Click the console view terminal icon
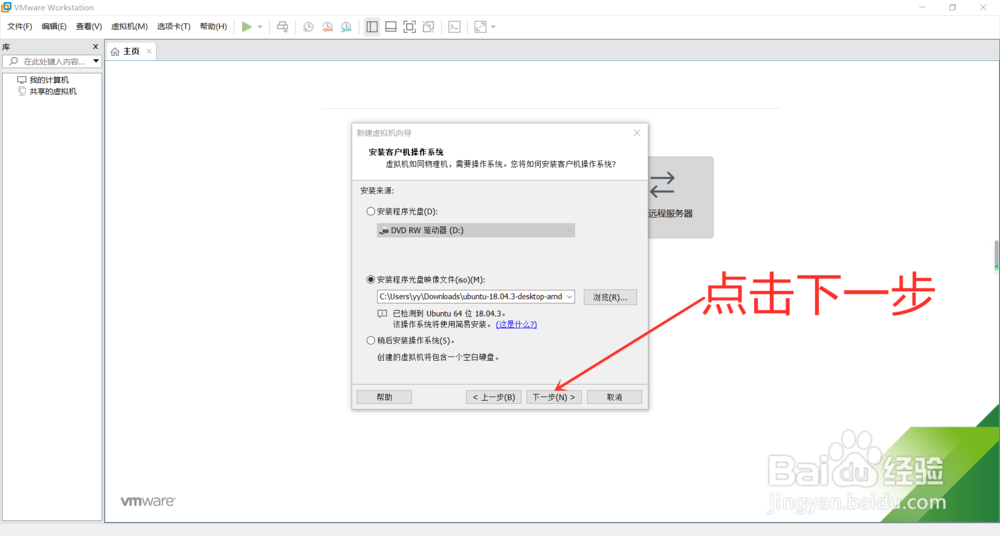This screenshot has height=536, width=1000. [454, 27]
